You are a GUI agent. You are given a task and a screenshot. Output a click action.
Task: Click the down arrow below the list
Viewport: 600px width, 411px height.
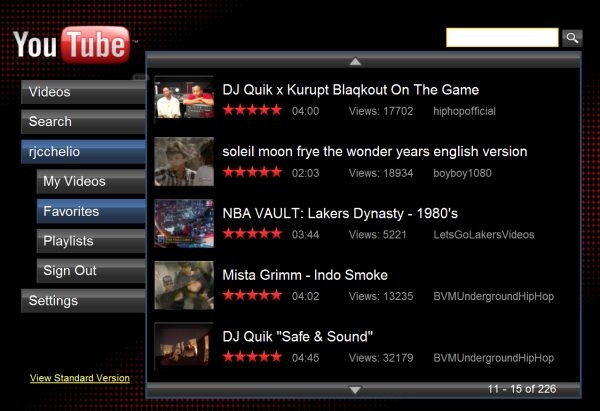pos(355,390)
